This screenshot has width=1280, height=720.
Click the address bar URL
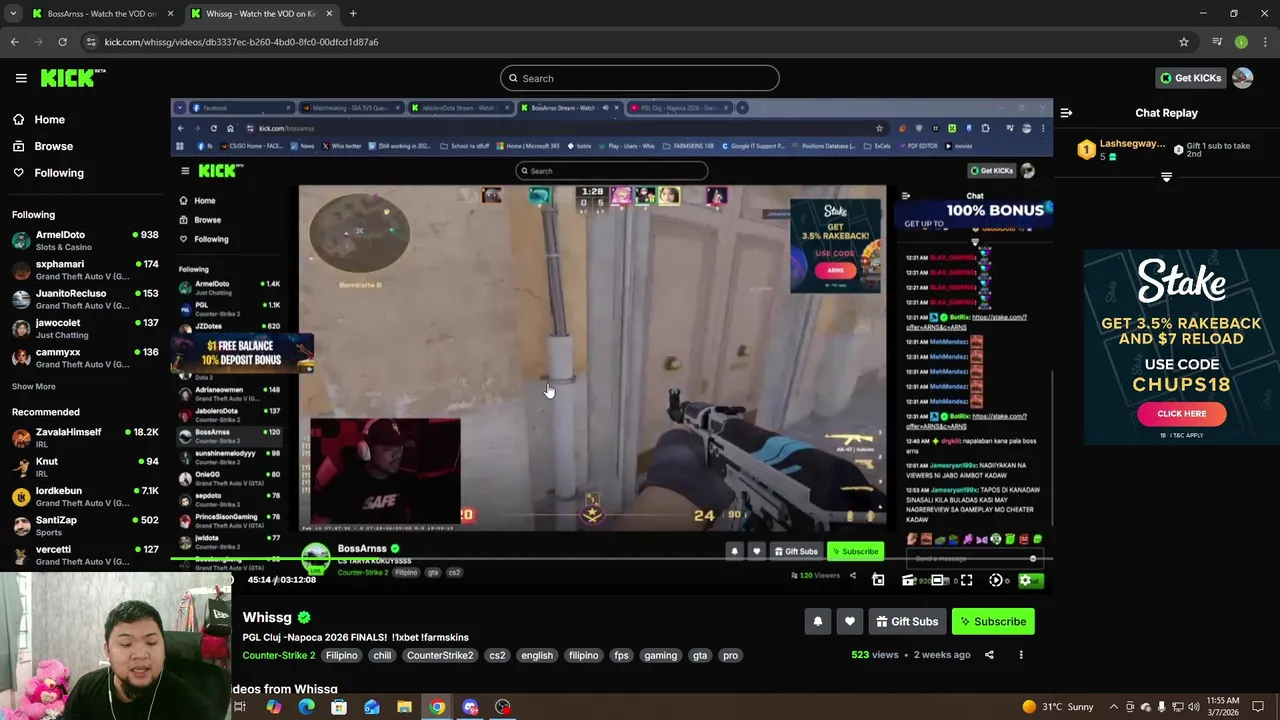tap(241, 42)
